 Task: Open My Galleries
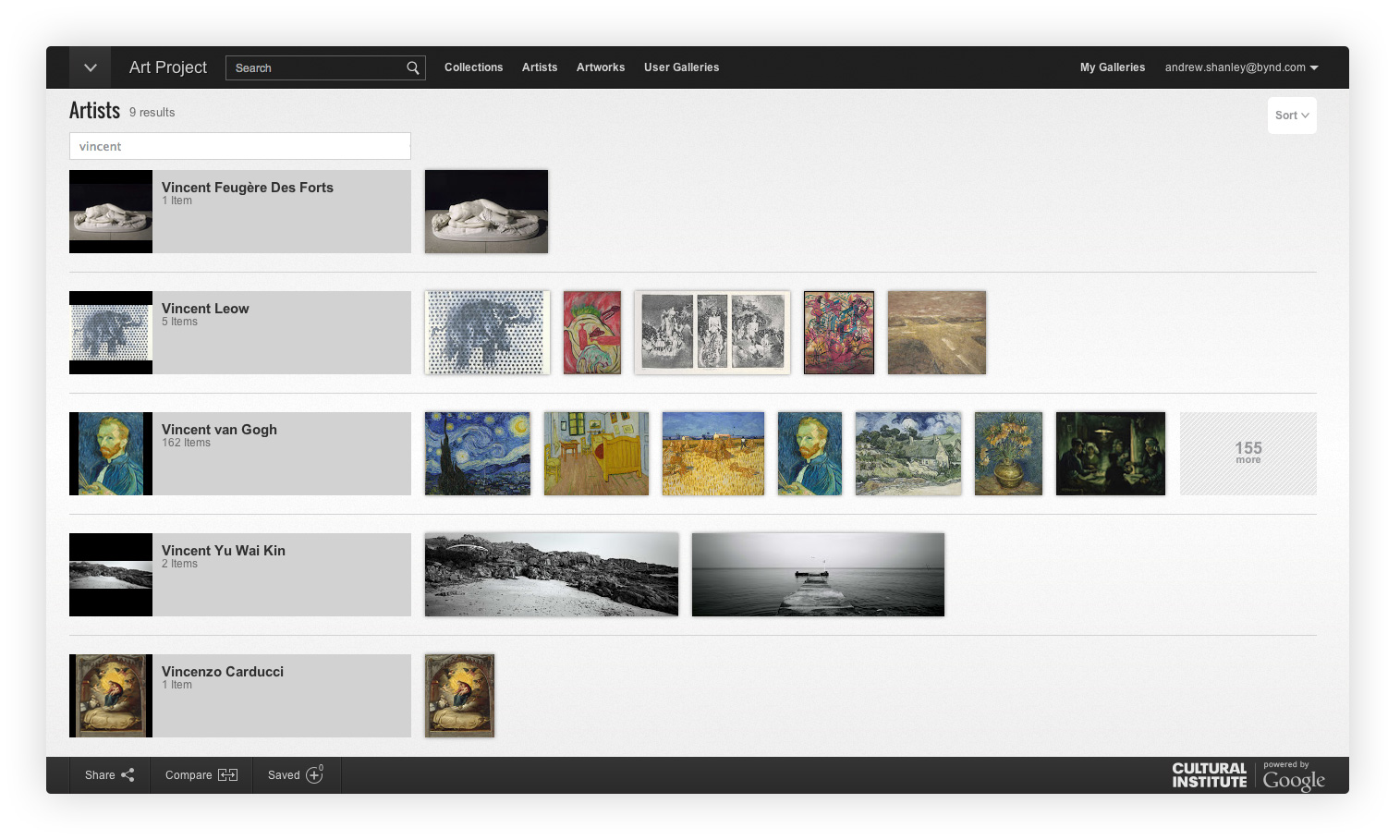[x=1113, y=67]
